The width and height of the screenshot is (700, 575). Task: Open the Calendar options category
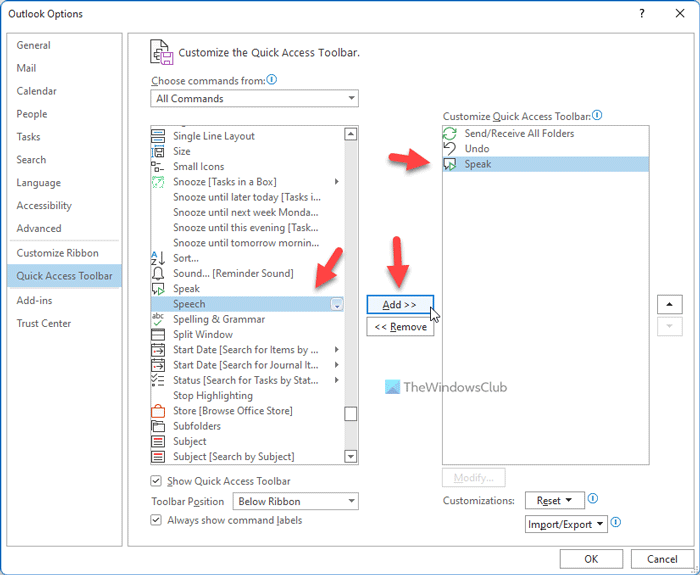pyautogui.click(x=64, y=91)
